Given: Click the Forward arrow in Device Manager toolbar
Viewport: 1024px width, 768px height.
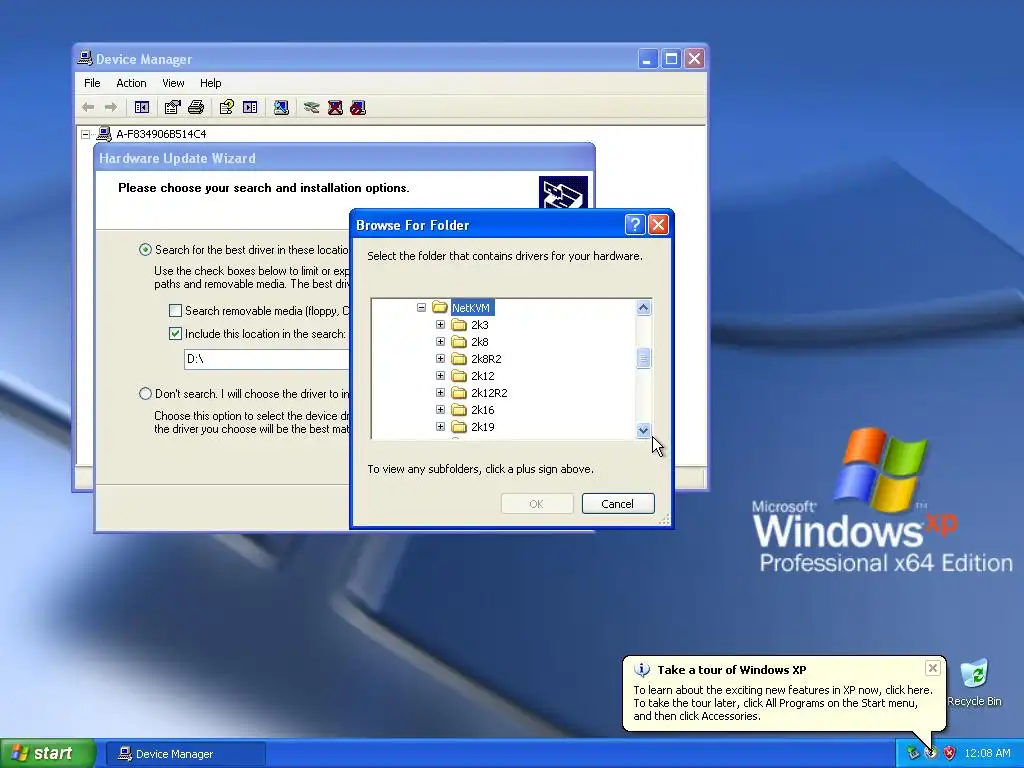Looking at the screenshot, I should (111, 107).
